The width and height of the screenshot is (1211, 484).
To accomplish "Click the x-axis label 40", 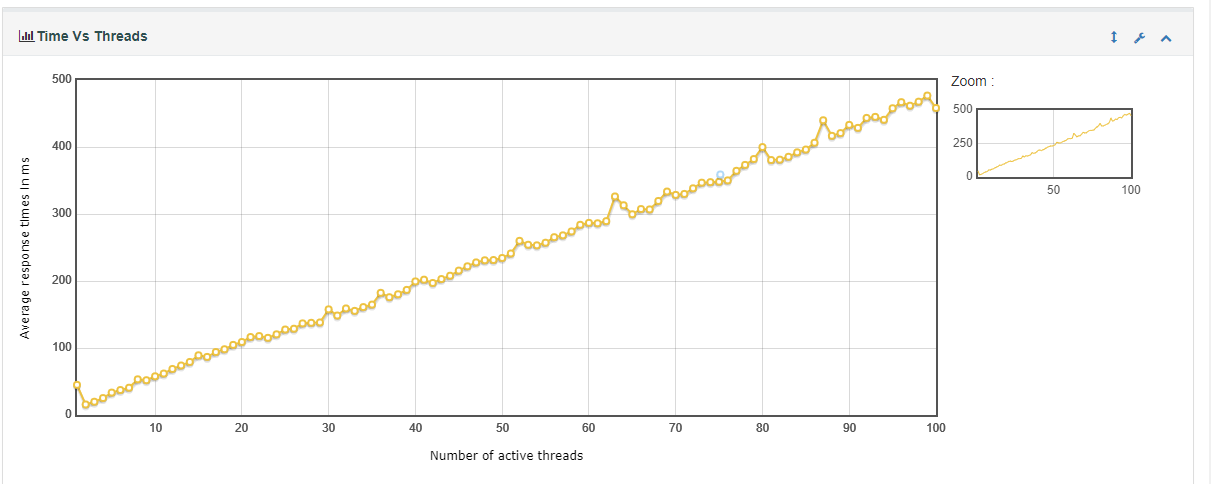I will (415, 428).
